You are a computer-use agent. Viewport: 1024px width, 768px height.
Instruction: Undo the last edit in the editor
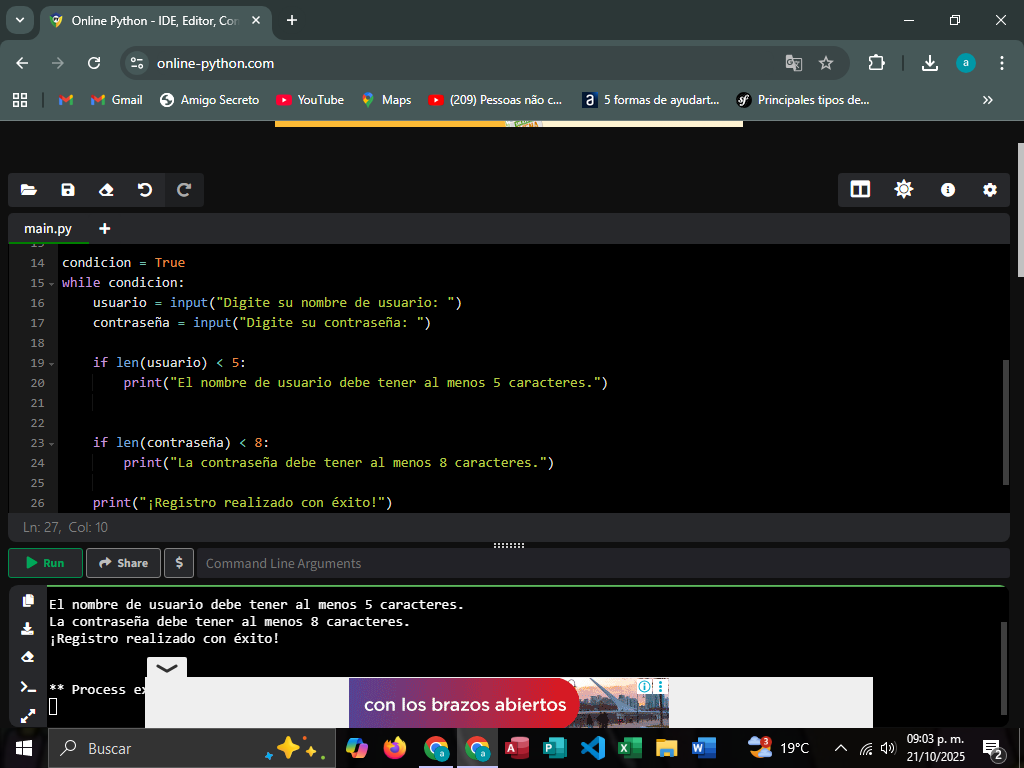coord(145,190)
